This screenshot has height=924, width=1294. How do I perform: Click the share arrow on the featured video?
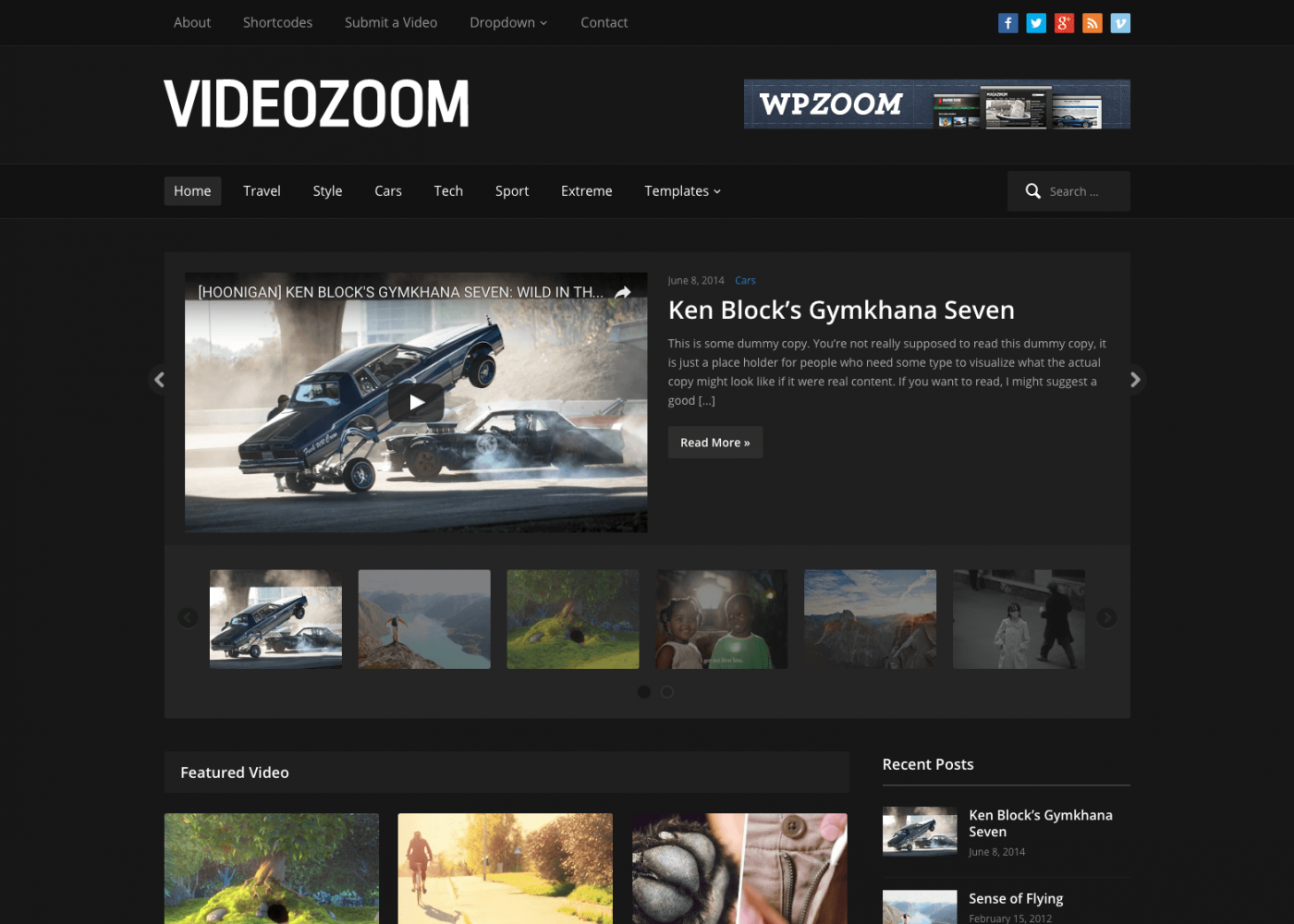pyautogui.click(x=623, y=290)
